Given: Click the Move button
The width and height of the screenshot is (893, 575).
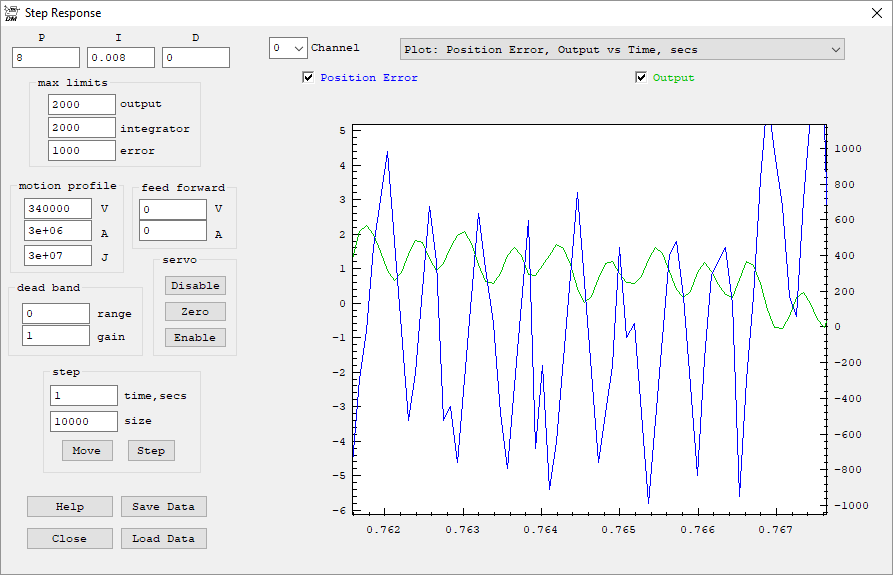Looking at the screenshot, I should (86, 450).
